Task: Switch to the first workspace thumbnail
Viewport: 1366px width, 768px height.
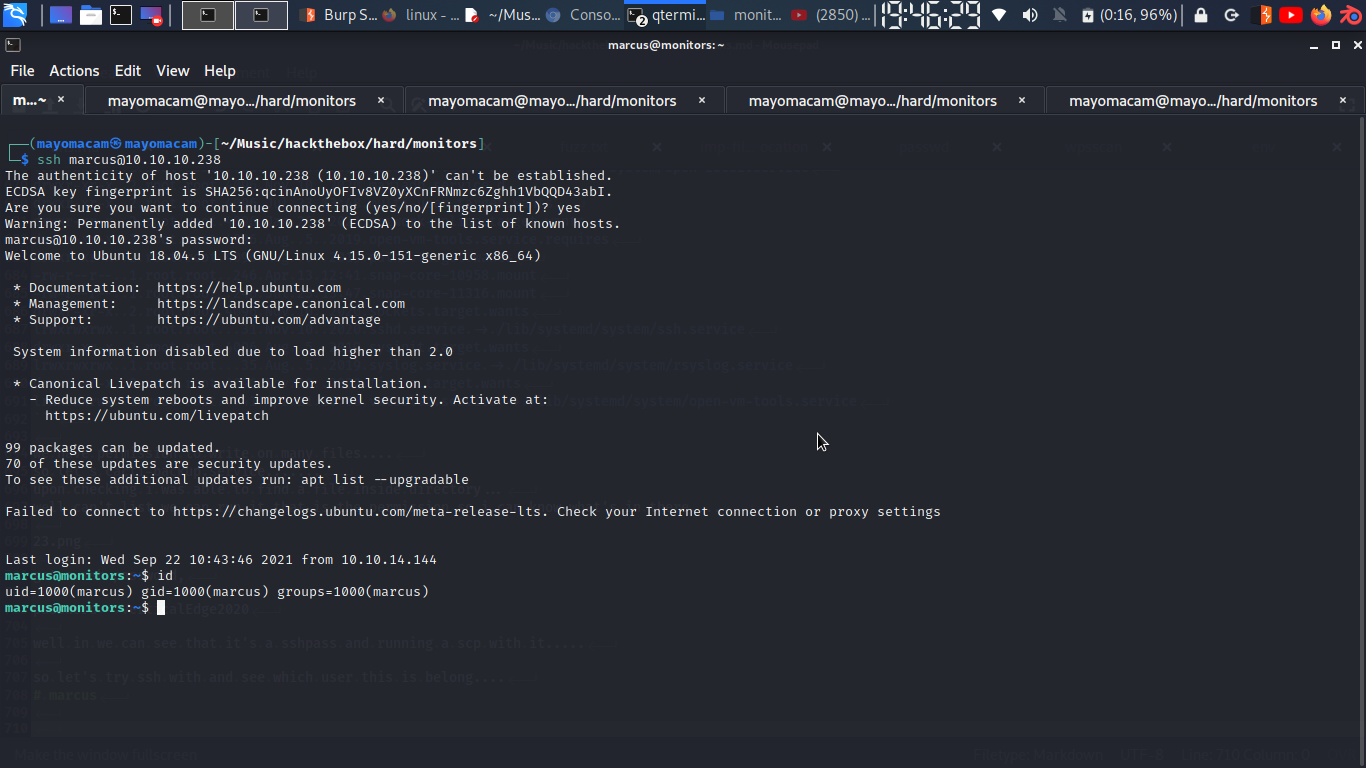Action: [208, 15]
